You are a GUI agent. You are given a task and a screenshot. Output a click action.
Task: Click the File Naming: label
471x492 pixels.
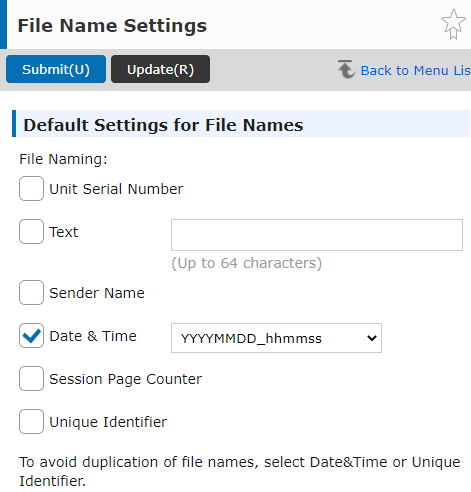[x=63, y=159]
